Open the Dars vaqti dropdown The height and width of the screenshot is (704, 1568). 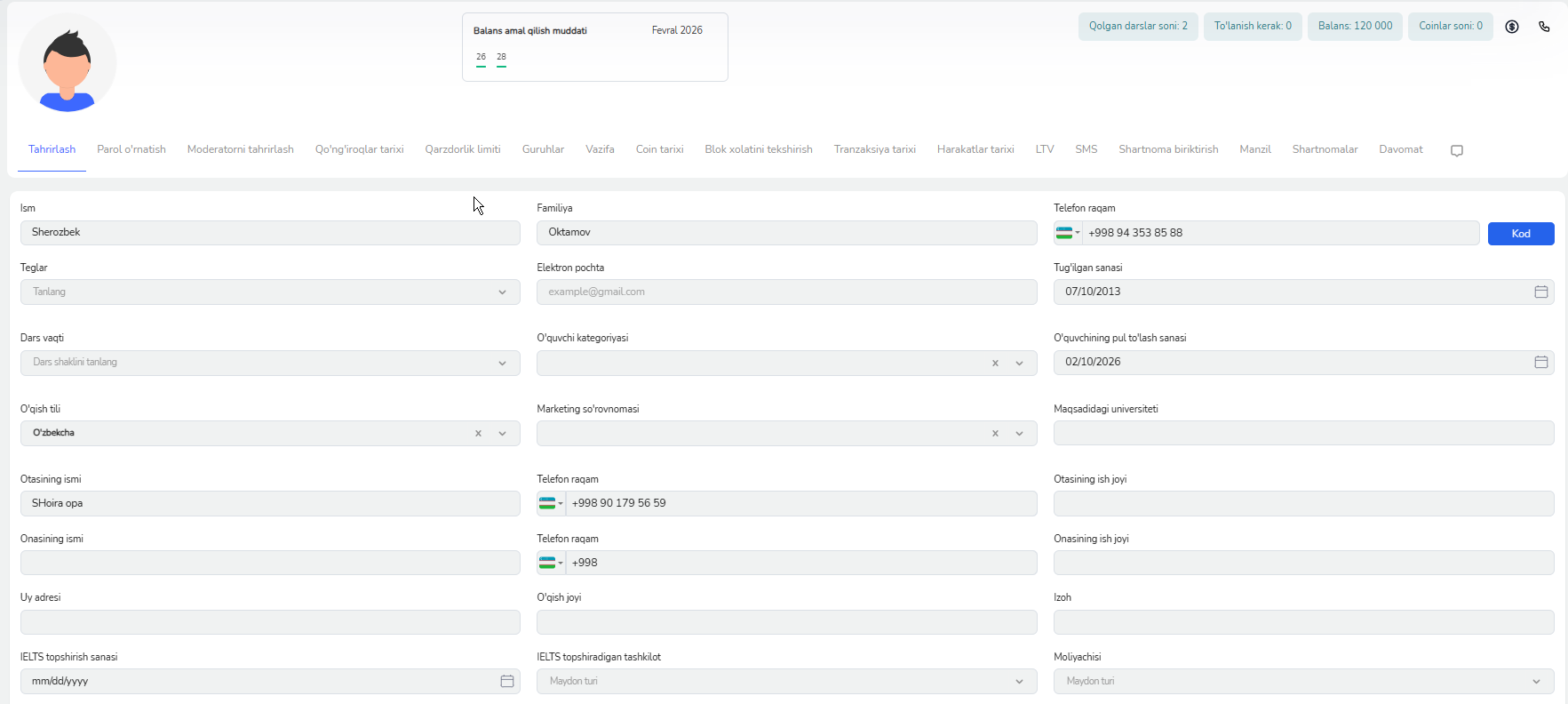click(x=502, y=363)
